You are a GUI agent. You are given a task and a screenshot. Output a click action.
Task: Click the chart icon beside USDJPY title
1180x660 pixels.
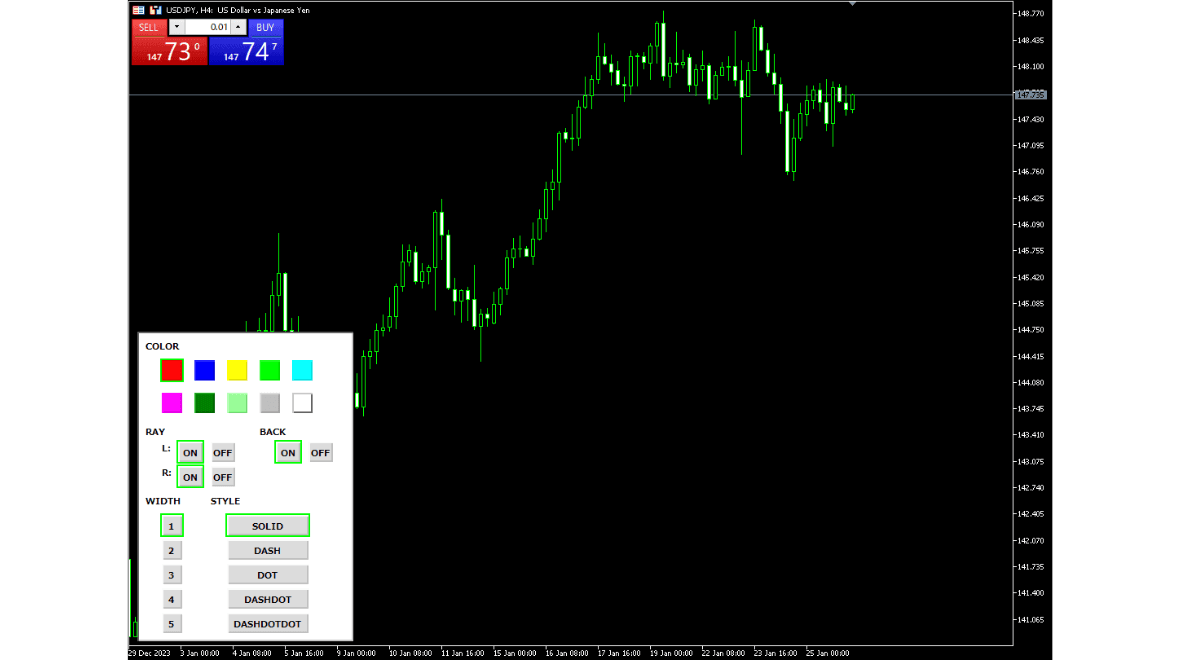click(x=156, y=10)
